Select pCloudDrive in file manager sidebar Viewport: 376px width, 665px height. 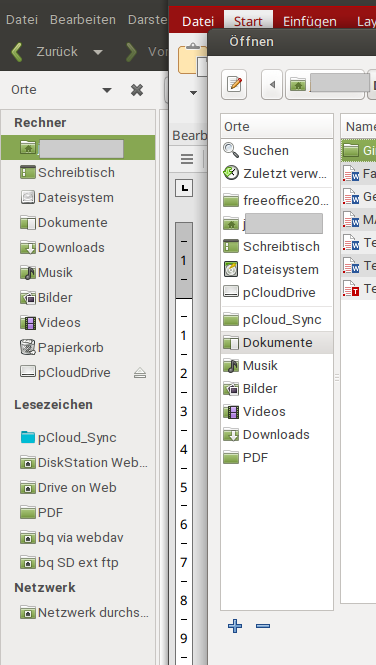78,373
